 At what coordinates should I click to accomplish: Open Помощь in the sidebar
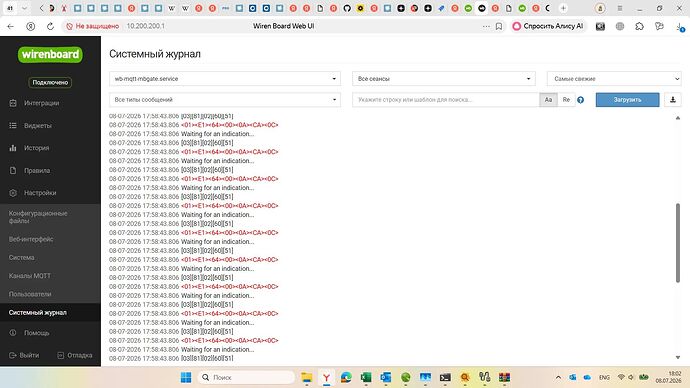(x=37, y=333)
